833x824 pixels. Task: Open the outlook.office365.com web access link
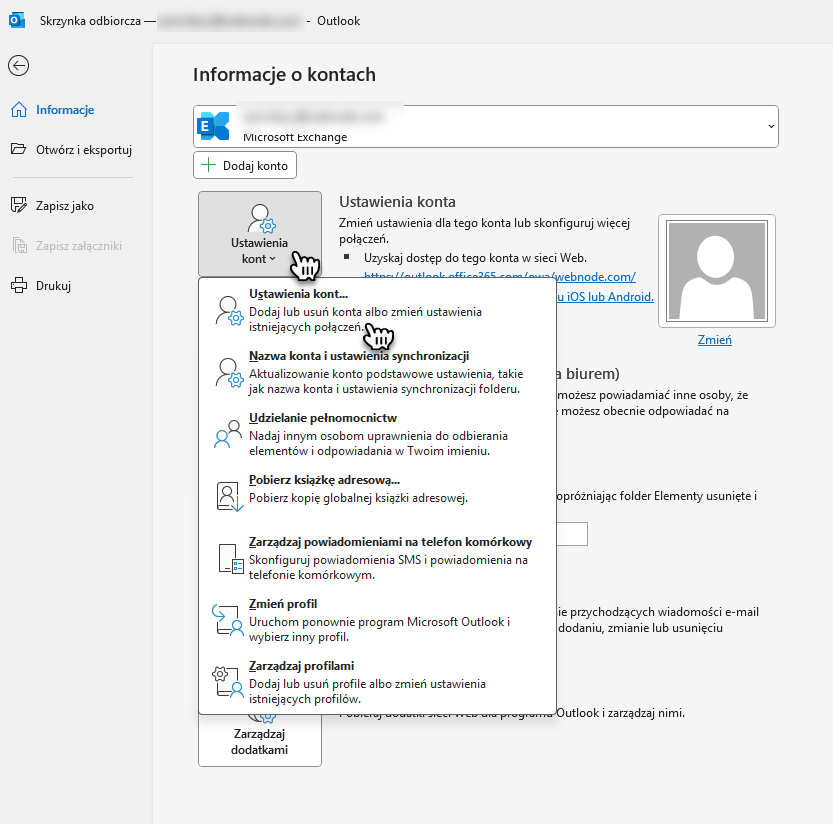point(499,276)
